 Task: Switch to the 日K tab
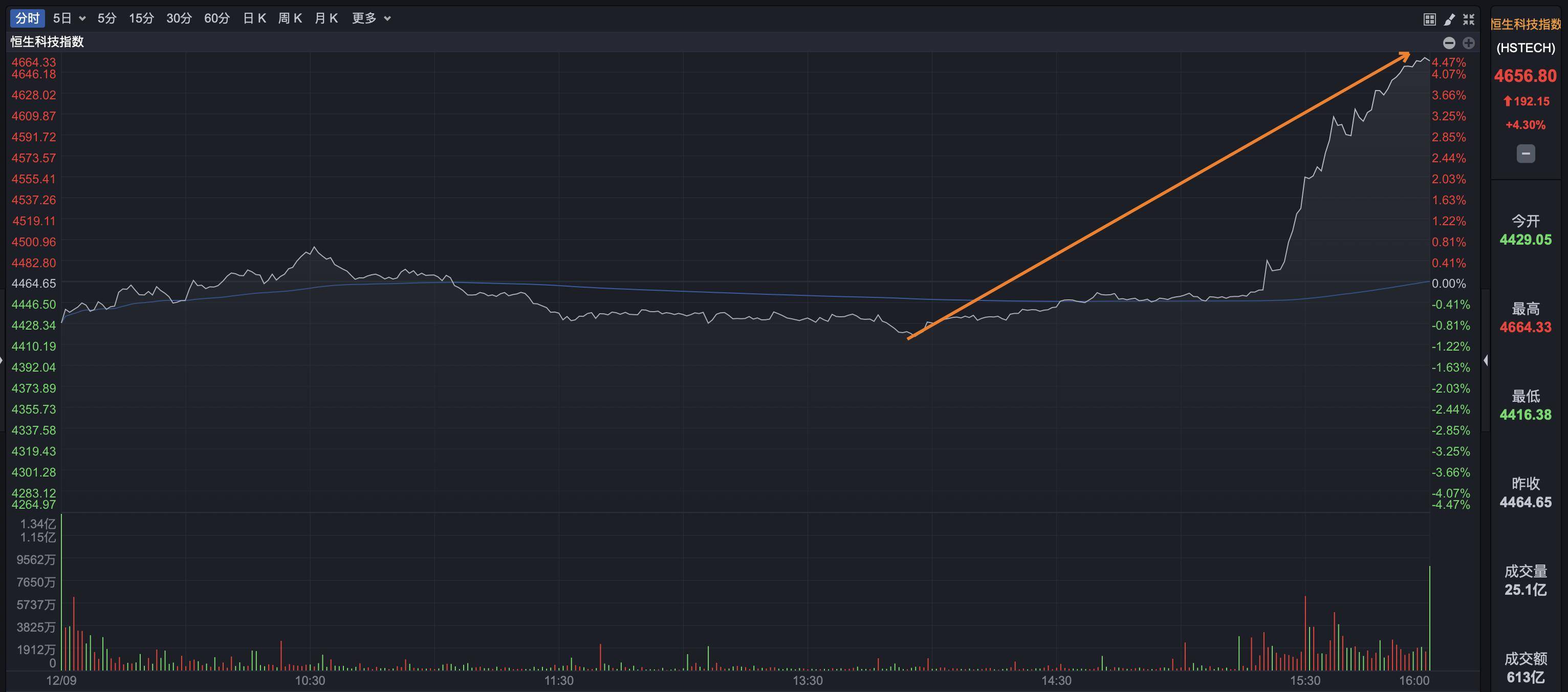point(254,18)
